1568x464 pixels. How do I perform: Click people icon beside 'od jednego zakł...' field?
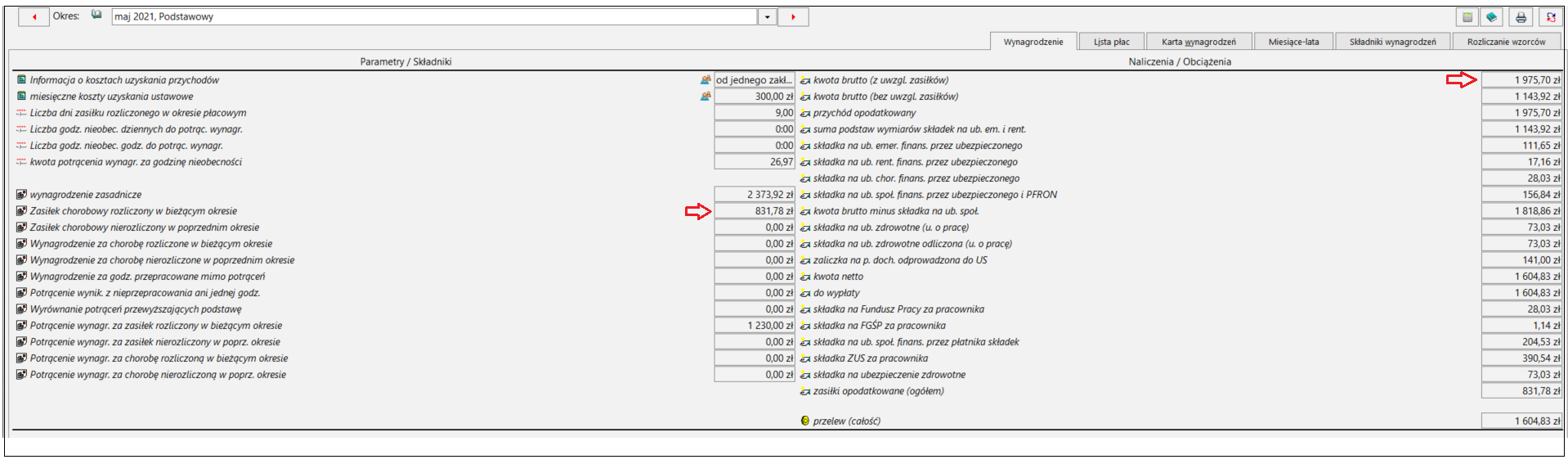coord(706,80)
